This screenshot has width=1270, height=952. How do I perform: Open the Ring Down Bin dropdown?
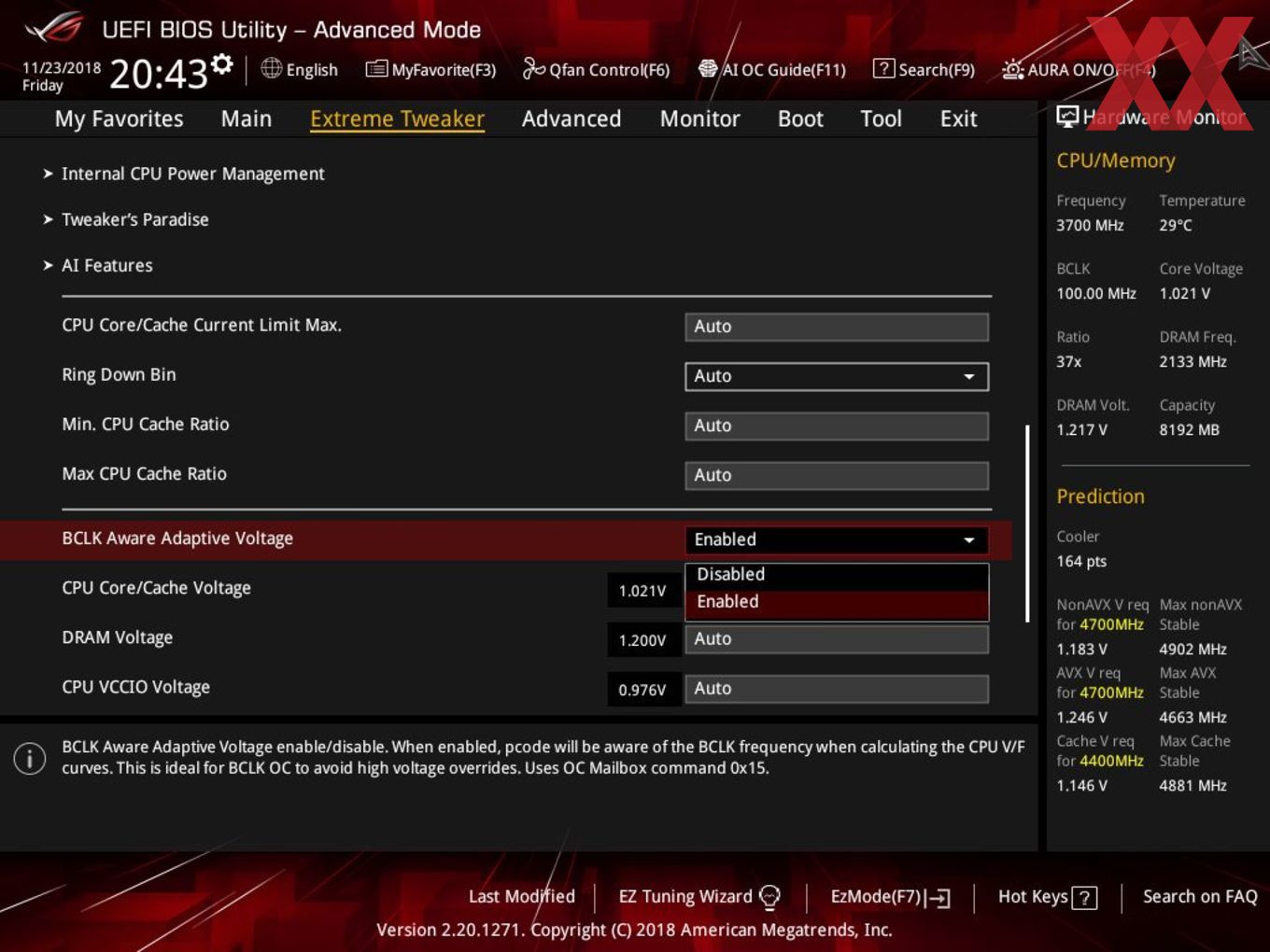coord(837,376)
